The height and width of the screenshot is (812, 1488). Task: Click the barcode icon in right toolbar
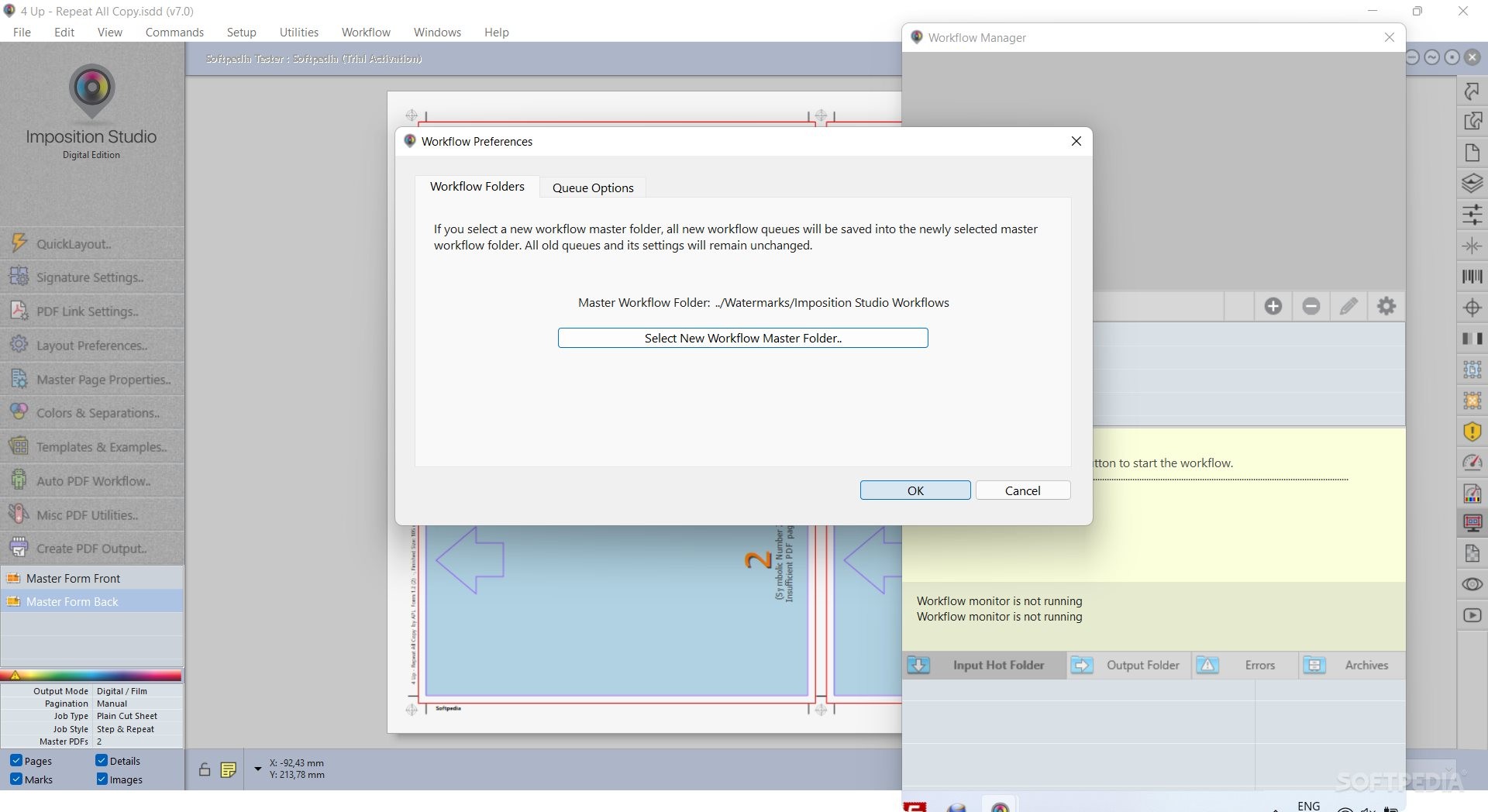1472,277
